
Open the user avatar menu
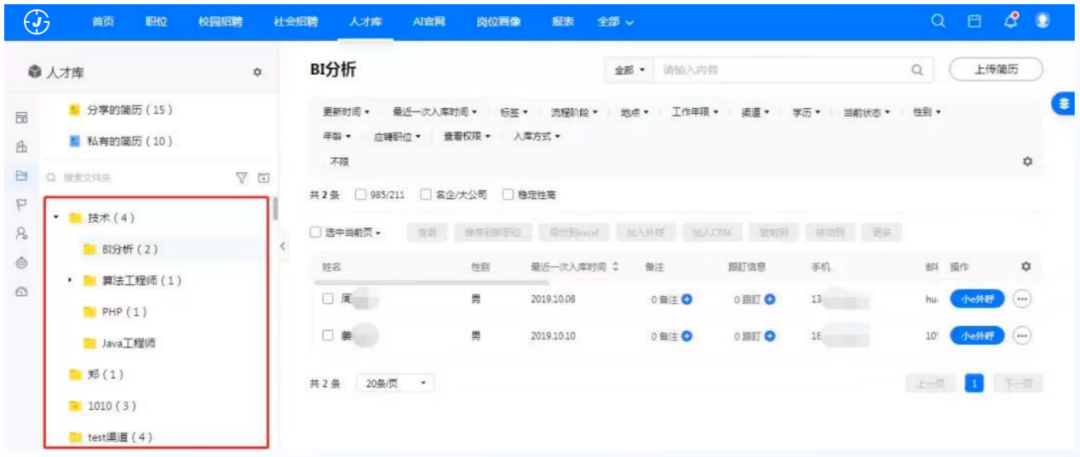click(x=1042, y=21)
